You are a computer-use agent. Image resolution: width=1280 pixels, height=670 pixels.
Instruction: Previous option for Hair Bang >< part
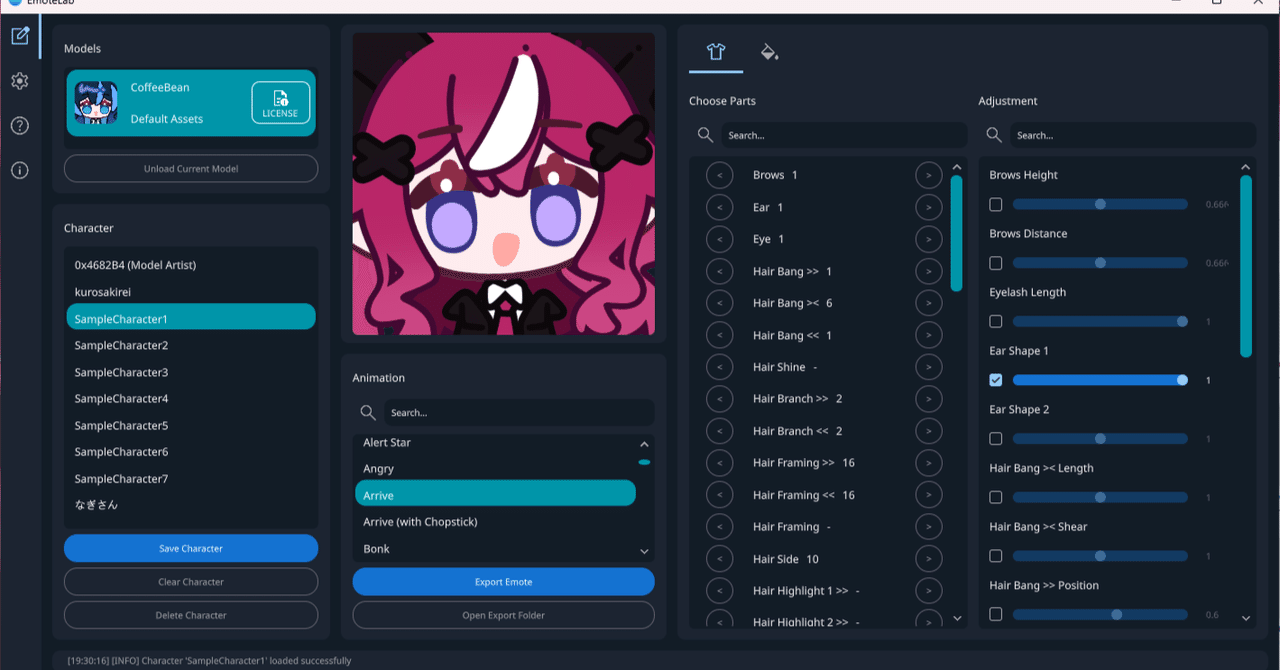719,303
